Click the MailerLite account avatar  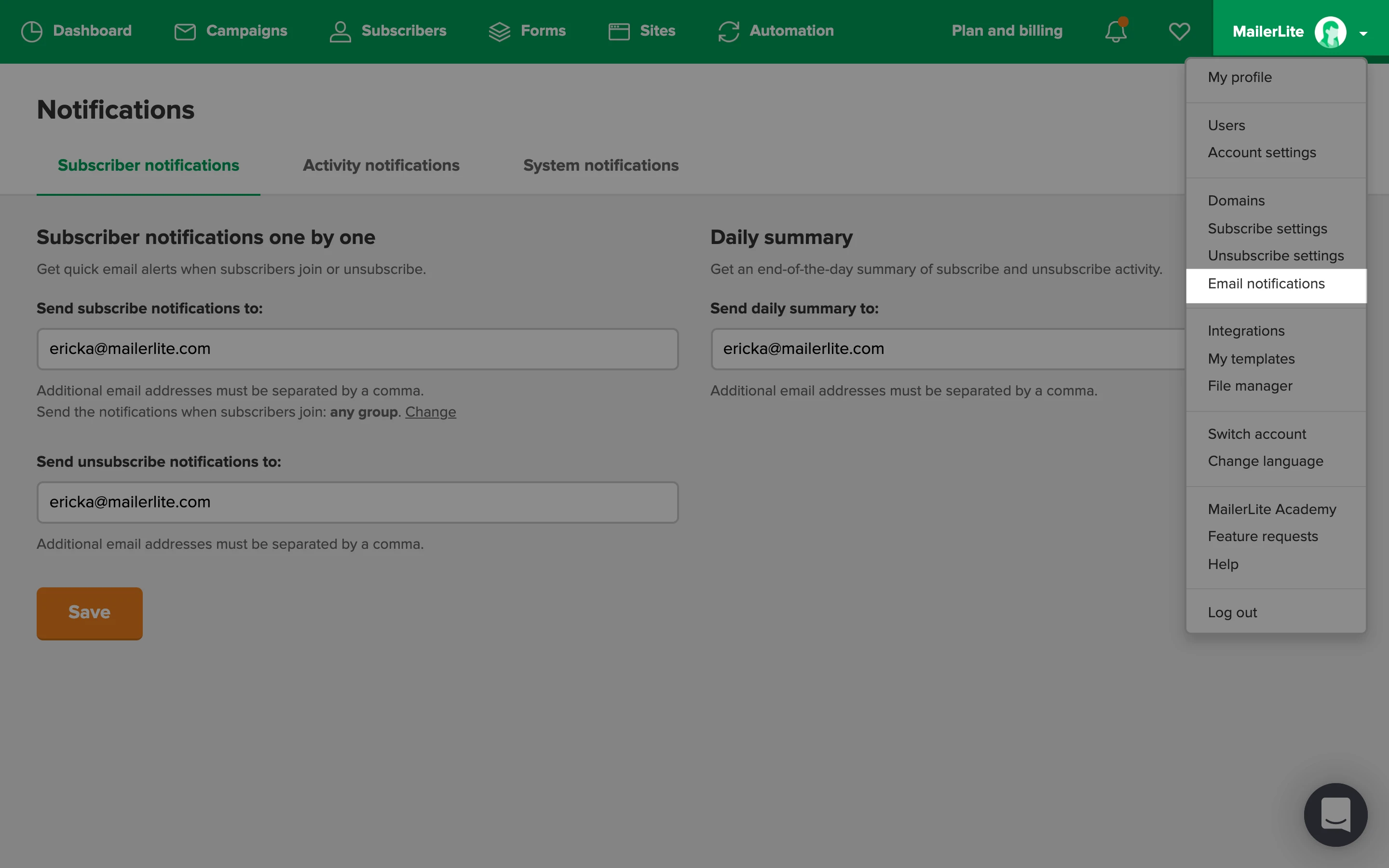click(1330, 32)
